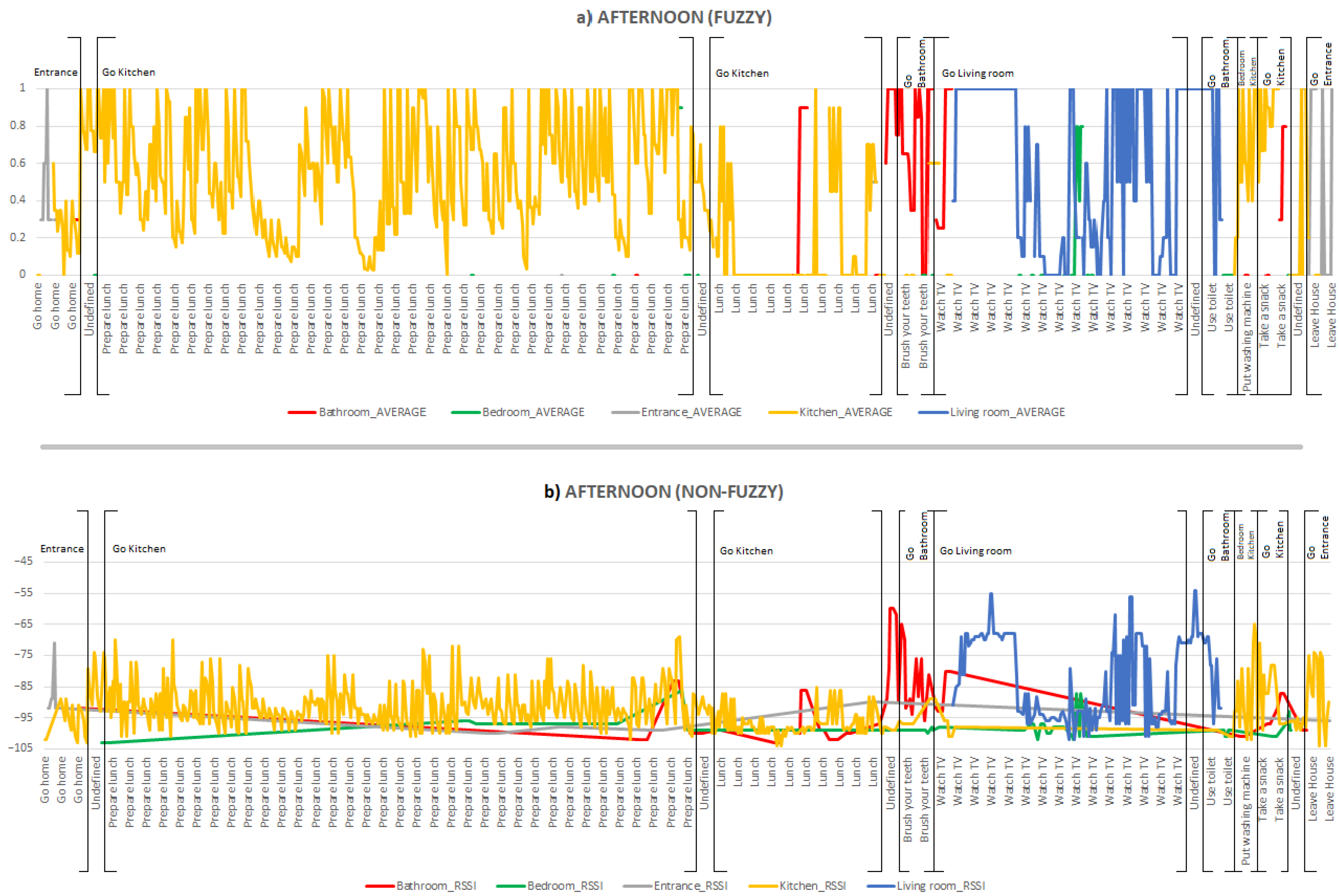Click the Entrance section label in top chart

[55, 72]
